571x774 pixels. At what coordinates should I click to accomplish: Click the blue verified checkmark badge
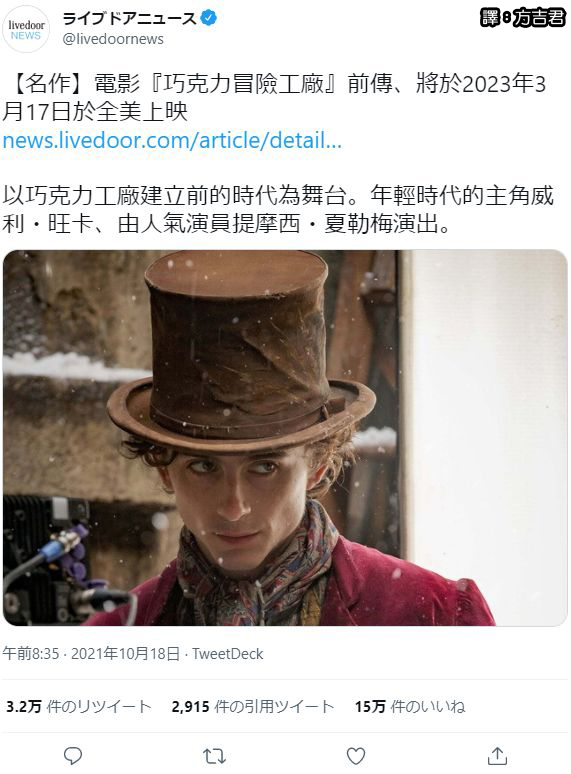pos(209,19)
